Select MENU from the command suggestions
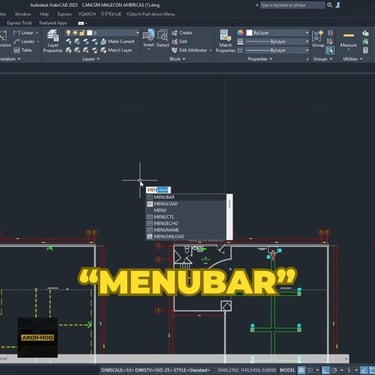This screenshot has height=375, width=375. pos(186,210)
